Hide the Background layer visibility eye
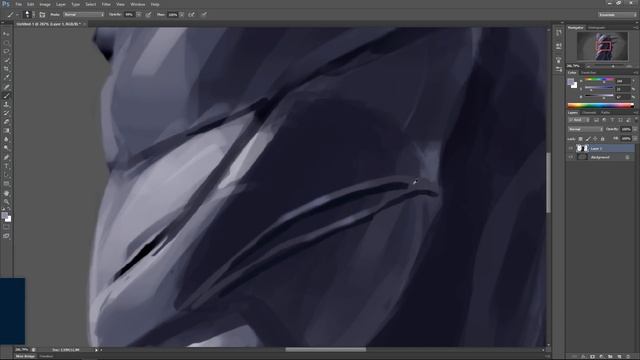640x360 pixels. pos(571,157)
